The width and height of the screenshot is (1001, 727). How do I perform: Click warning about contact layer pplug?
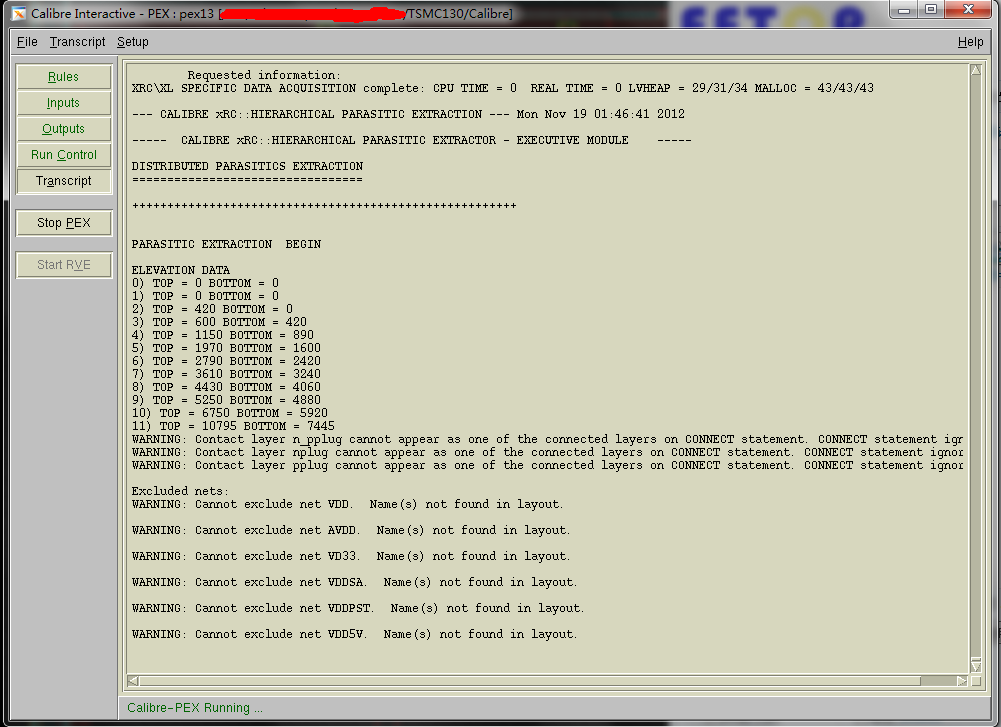[x=548, y=465]
